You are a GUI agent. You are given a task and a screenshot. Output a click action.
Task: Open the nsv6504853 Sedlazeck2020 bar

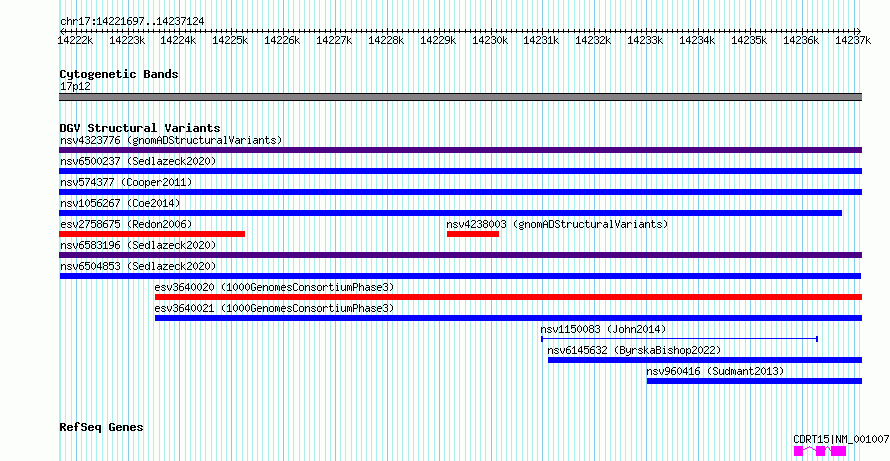click(460, 276)
